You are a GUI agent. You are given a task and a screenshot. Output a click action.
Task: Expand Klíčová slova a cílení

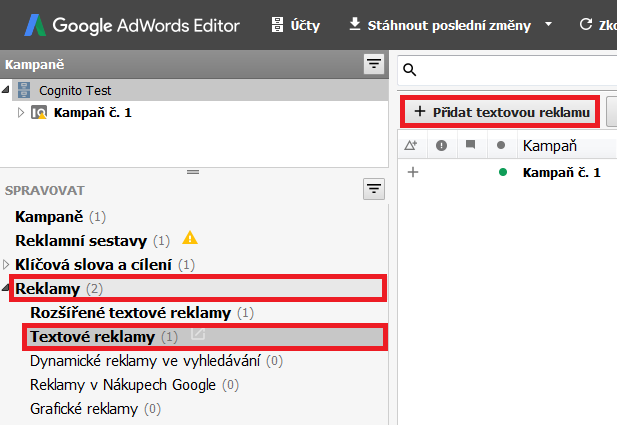pyautogui.click(x=6, y=264)
